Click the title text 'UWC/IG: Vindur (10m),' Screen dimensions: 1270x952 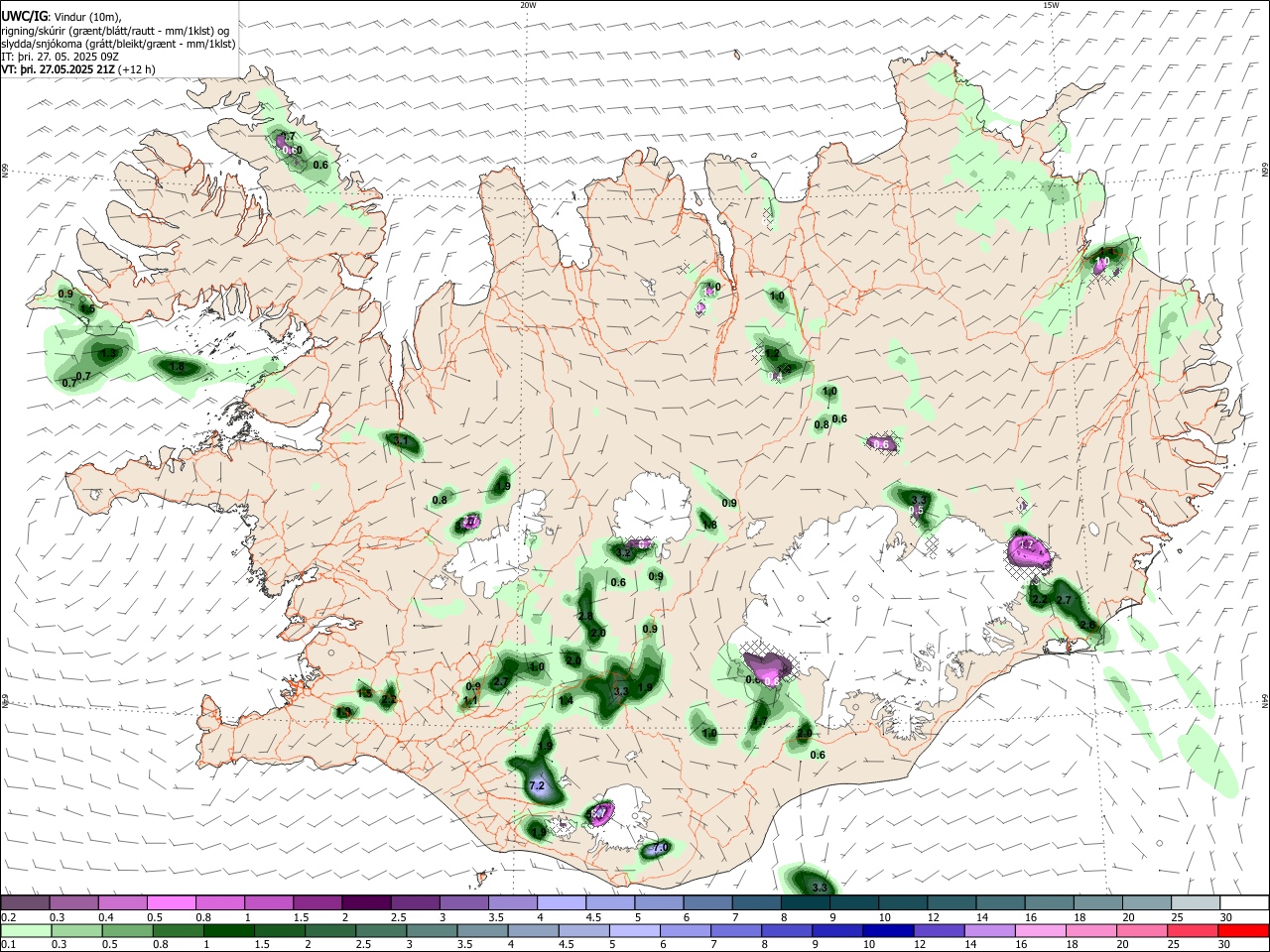pyautogui.click(x=61, y=16)
